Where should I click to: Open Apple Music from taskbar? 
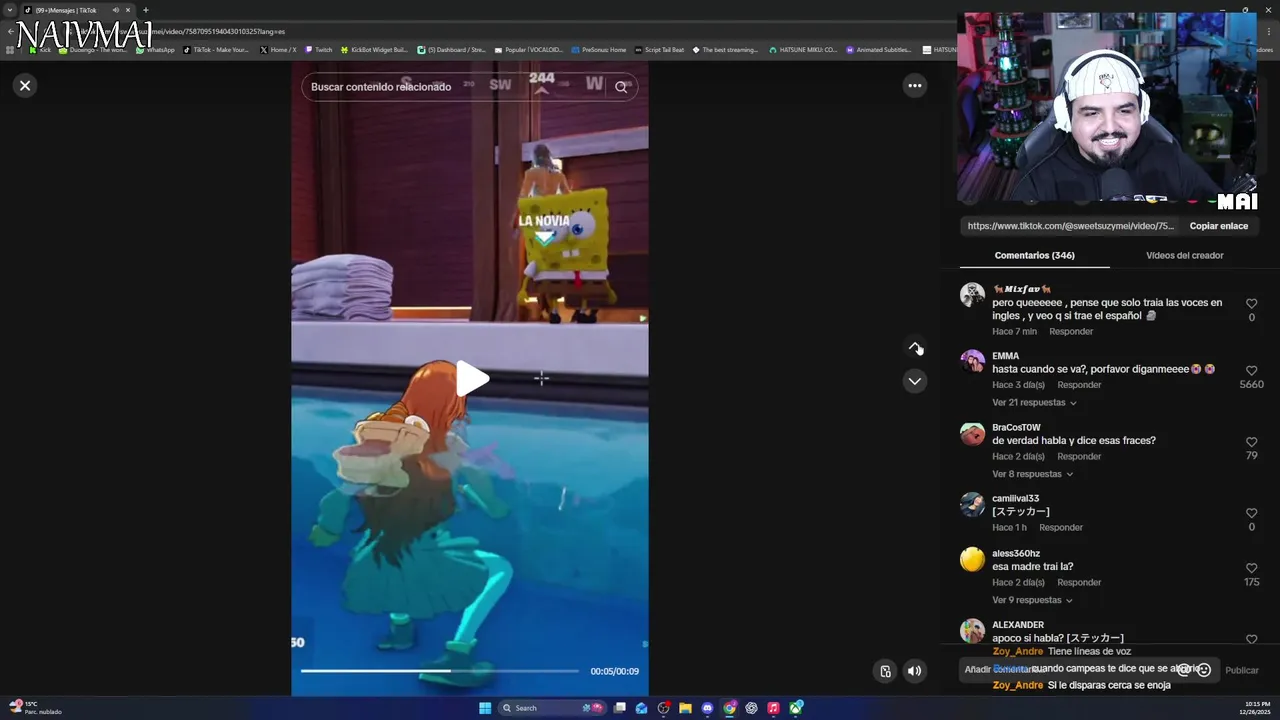point(774,708)
